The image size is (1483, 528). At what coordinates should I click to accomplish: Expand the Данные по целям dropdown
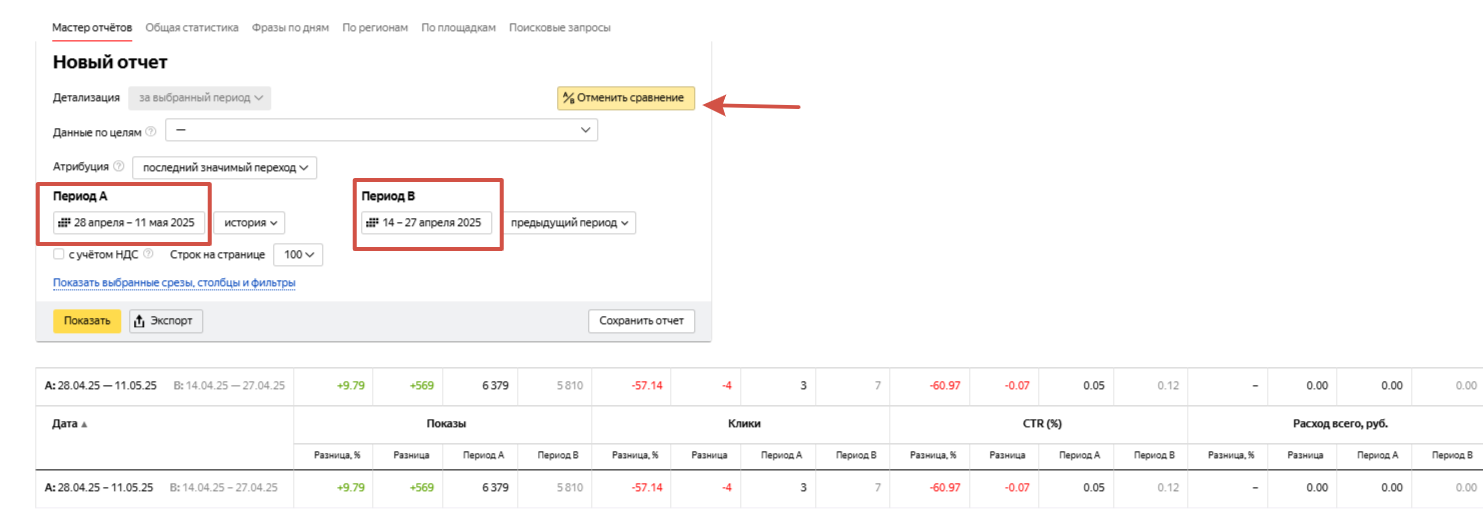pos(381,131)
